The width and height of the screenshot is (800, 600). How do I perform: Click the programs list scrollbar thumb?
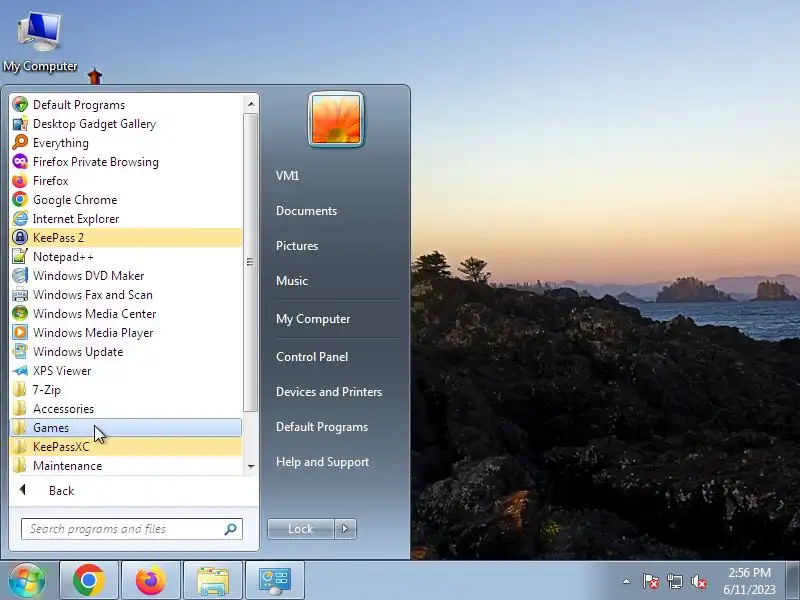pos(250,262)
